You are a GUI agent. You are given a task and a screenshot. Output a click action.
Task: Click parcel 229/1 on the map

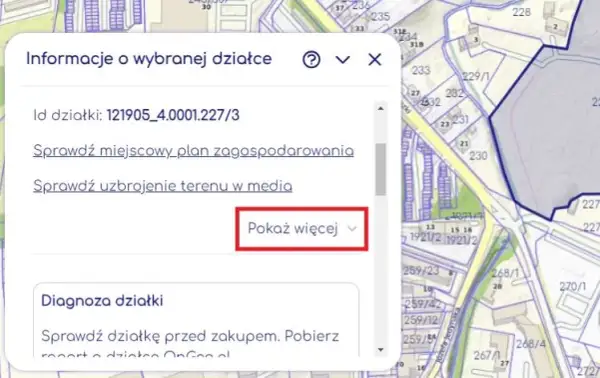tap(476, 76)
